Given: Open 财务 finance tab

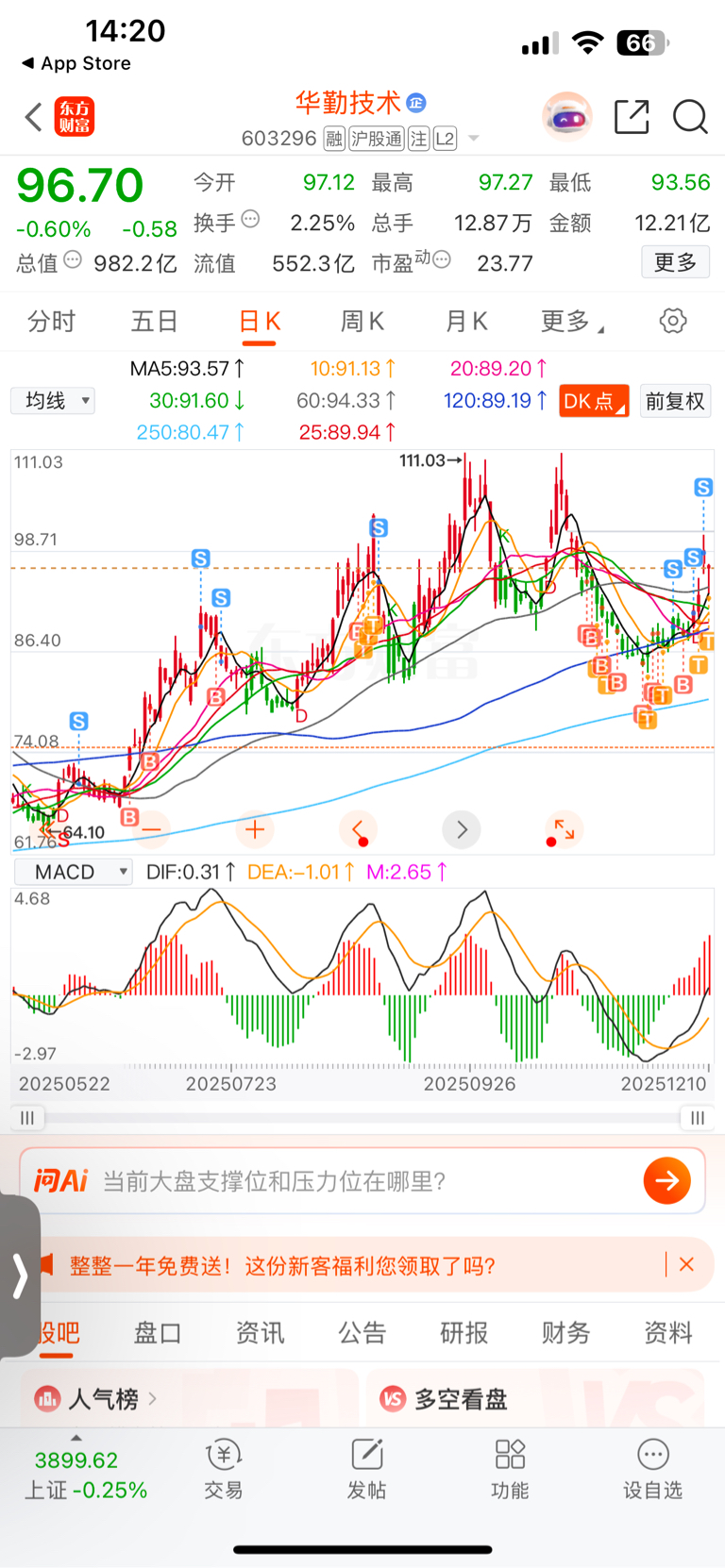Looking at the screenshot, I should (566, 1332).
